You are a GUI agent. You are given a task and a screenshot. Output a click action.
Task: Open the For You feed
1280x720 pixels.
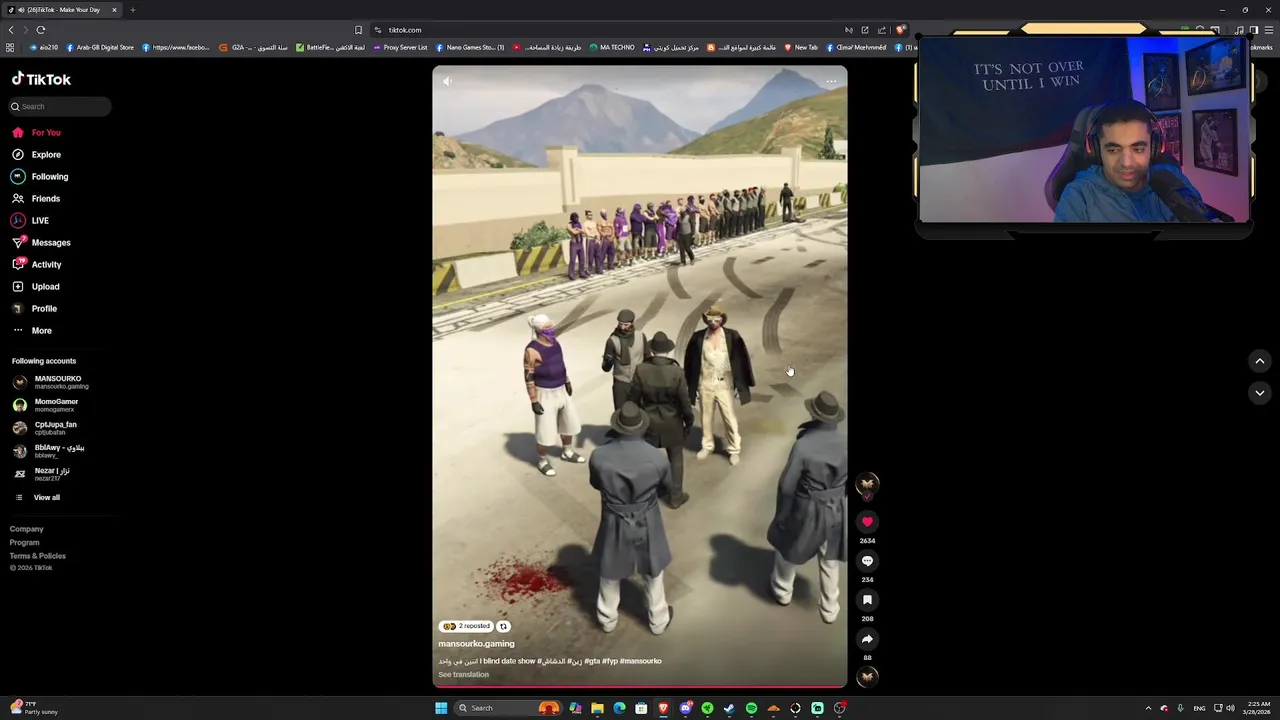(37, 132)
